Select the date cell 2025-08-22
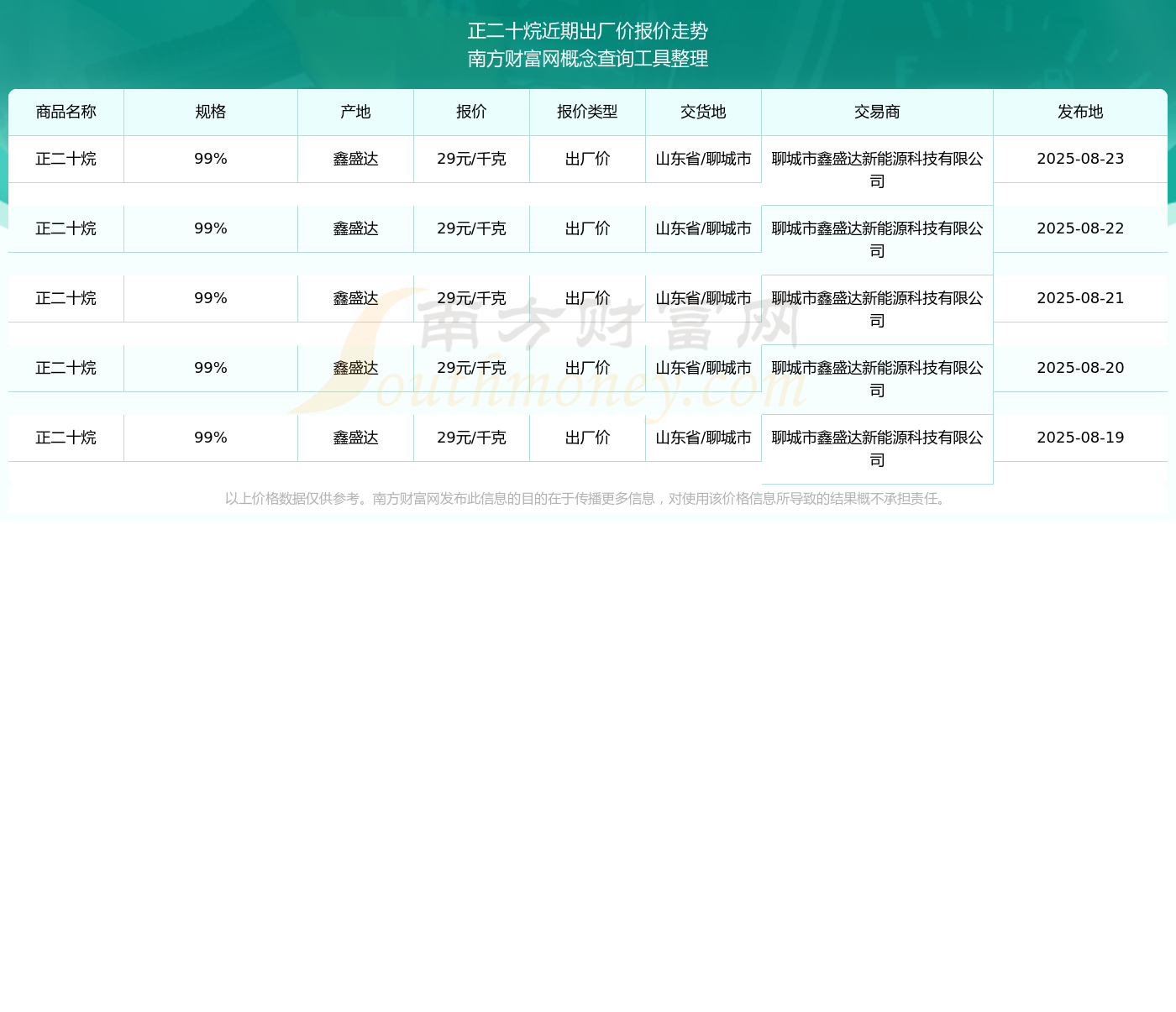1176x1012 pixels. tap(1080, 228)
